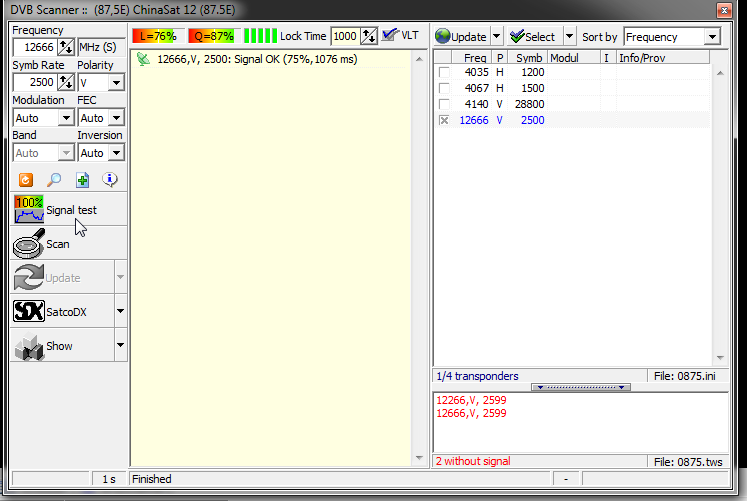Click the Info/Prov column header

tap(663, 58)
